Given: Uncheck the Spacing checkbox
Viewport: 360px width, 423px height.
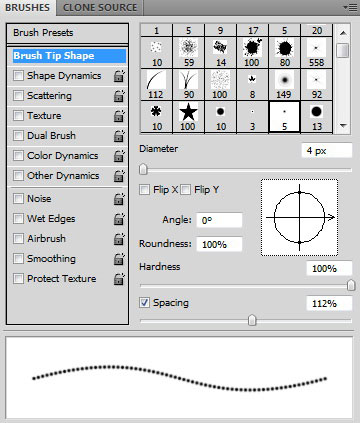Looking at the screenshot, I should click(x=144, y=303).
